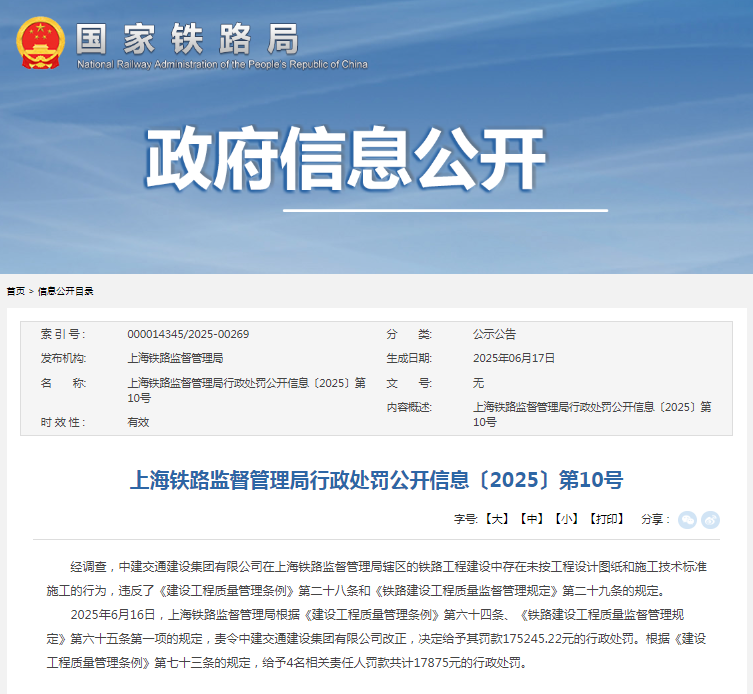Click the 内容概述 summary text
Image resolution: width=753 pixels, height=694 pixels.
pyautogui.click(x=591, y=414)
